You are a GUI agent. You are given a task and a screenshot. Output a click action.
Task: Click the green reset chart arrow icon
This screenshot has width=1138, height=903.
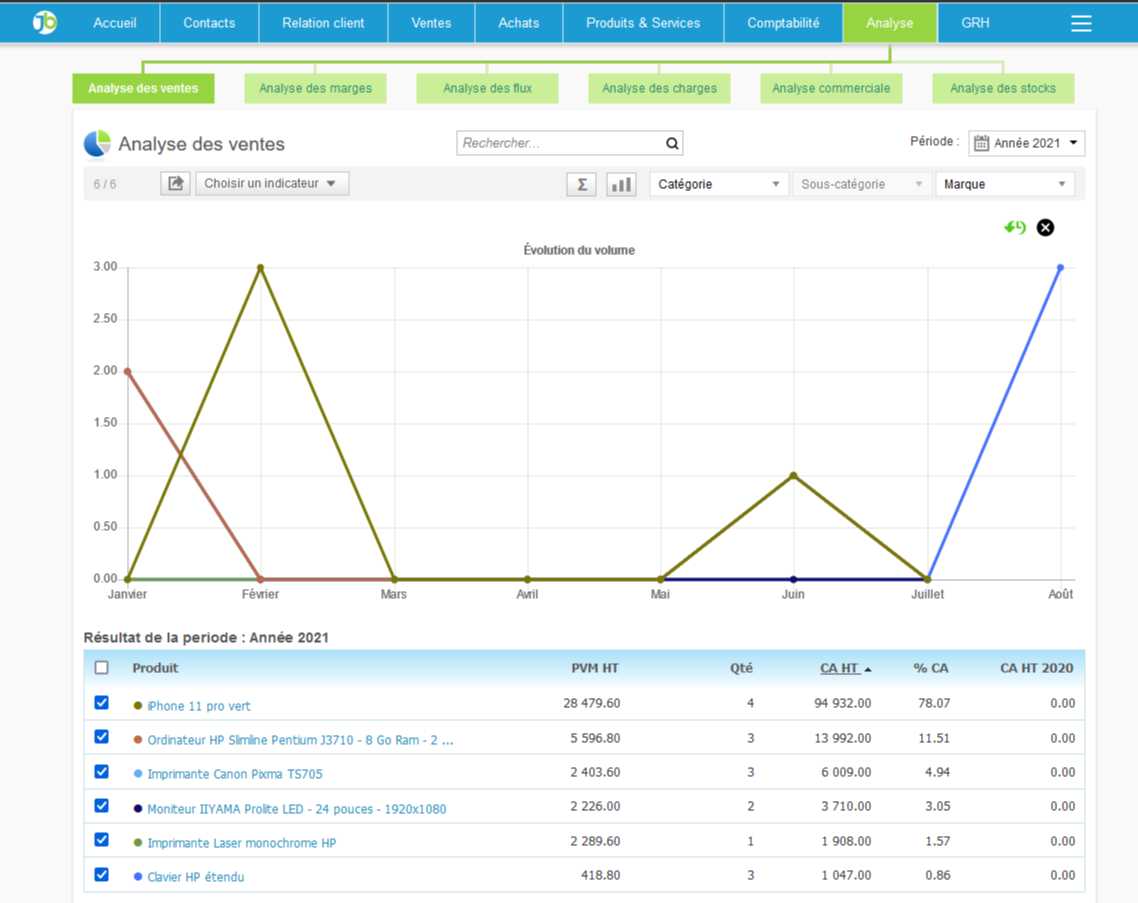(x=1015, y=228)
